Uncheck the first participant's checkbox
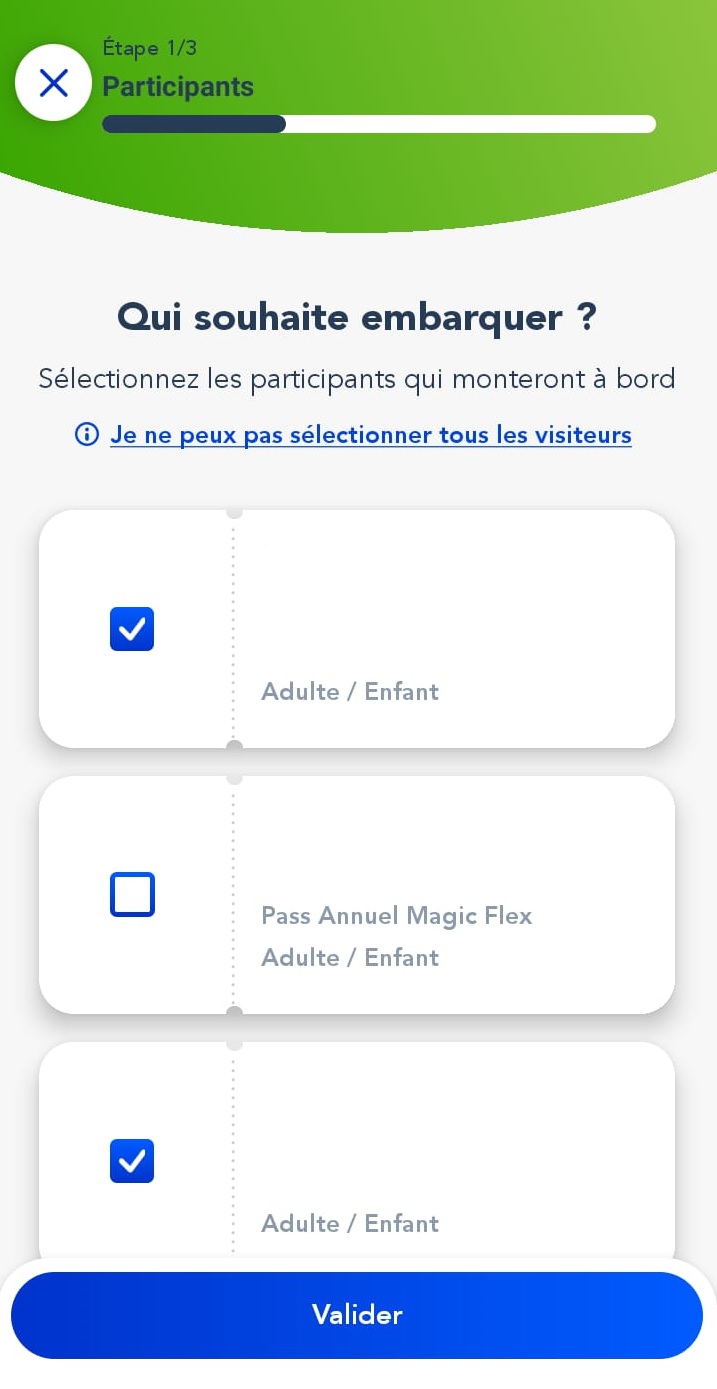This screenshot has width=717, height=1389. 132,629
